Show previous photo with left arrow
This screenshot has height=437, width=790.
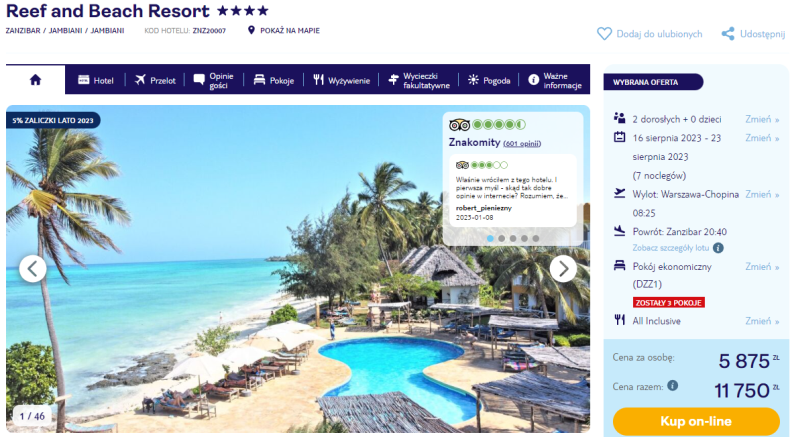click(x=33, y=269)
